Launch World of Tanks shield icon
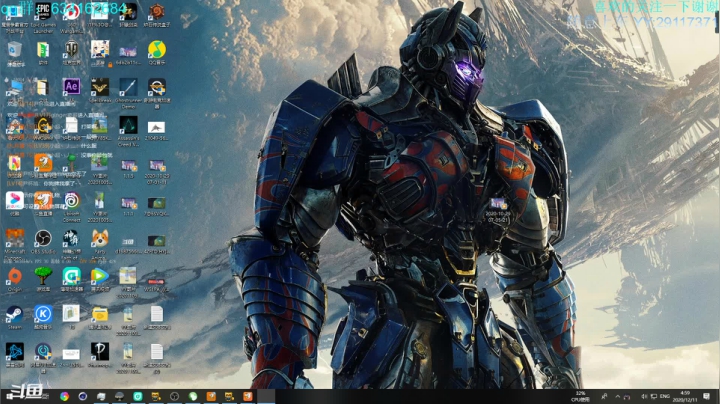720x404 pixels. click(x=71, y=49)
